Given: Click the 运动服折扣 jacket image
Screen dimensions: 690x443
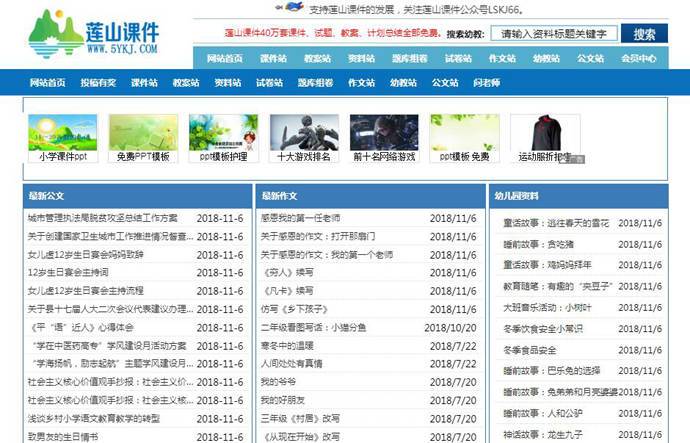Looking at the screenshot, I should point(545,134).
